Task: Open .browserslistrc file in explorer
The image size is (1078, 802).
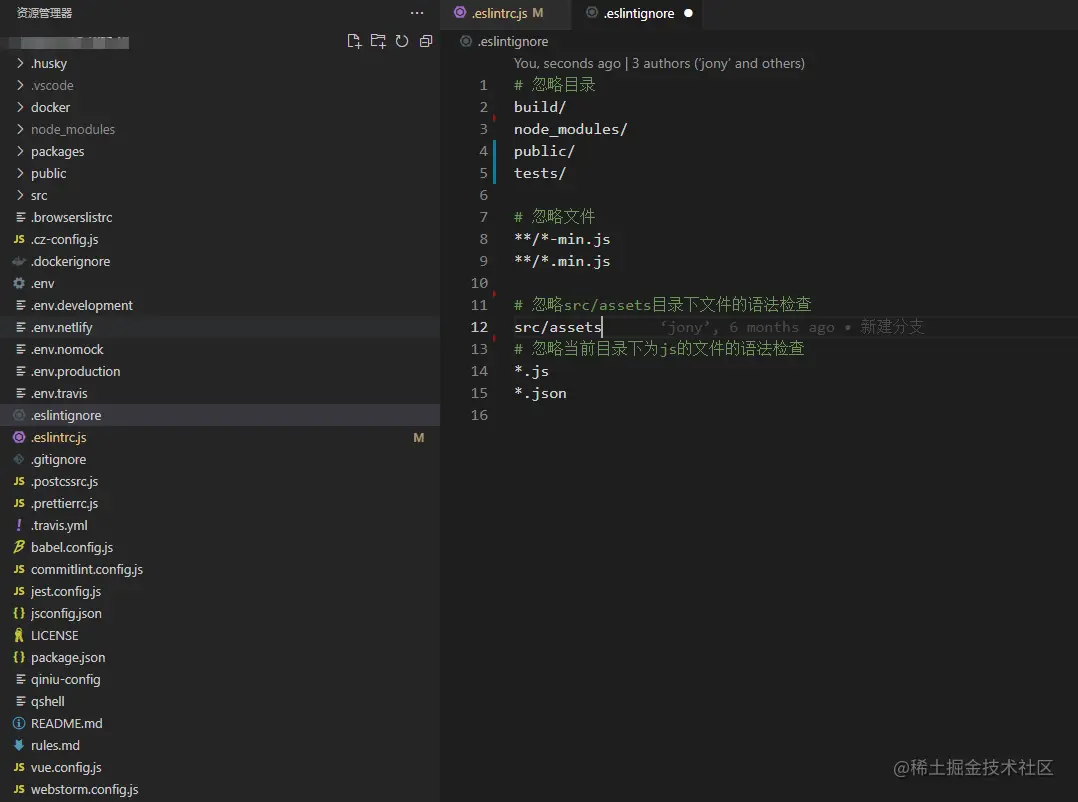Action: click(x=220, y=217)
